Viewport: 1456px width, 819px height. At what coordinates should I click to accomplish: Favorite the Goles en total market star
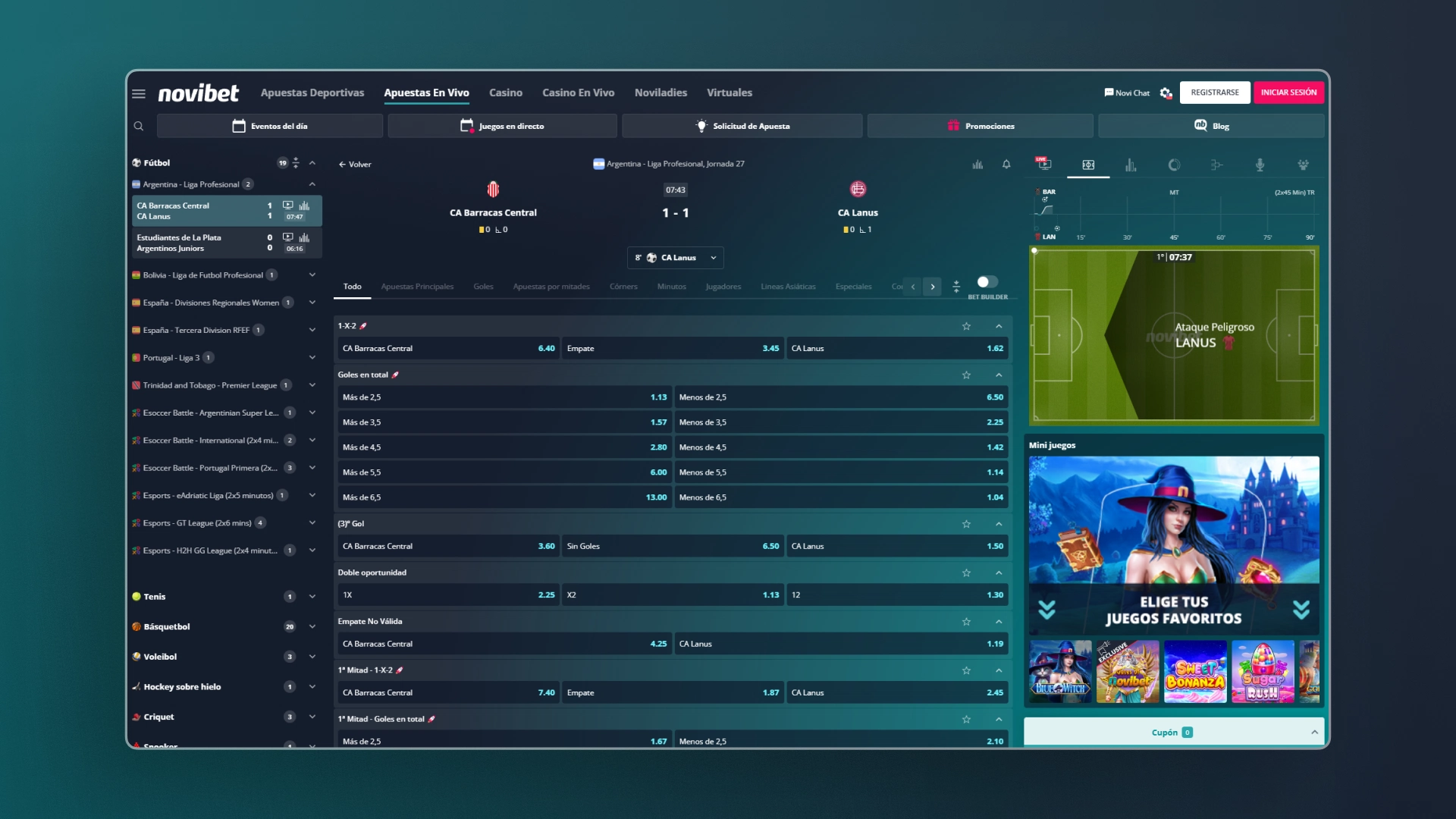tap(966, 375)
